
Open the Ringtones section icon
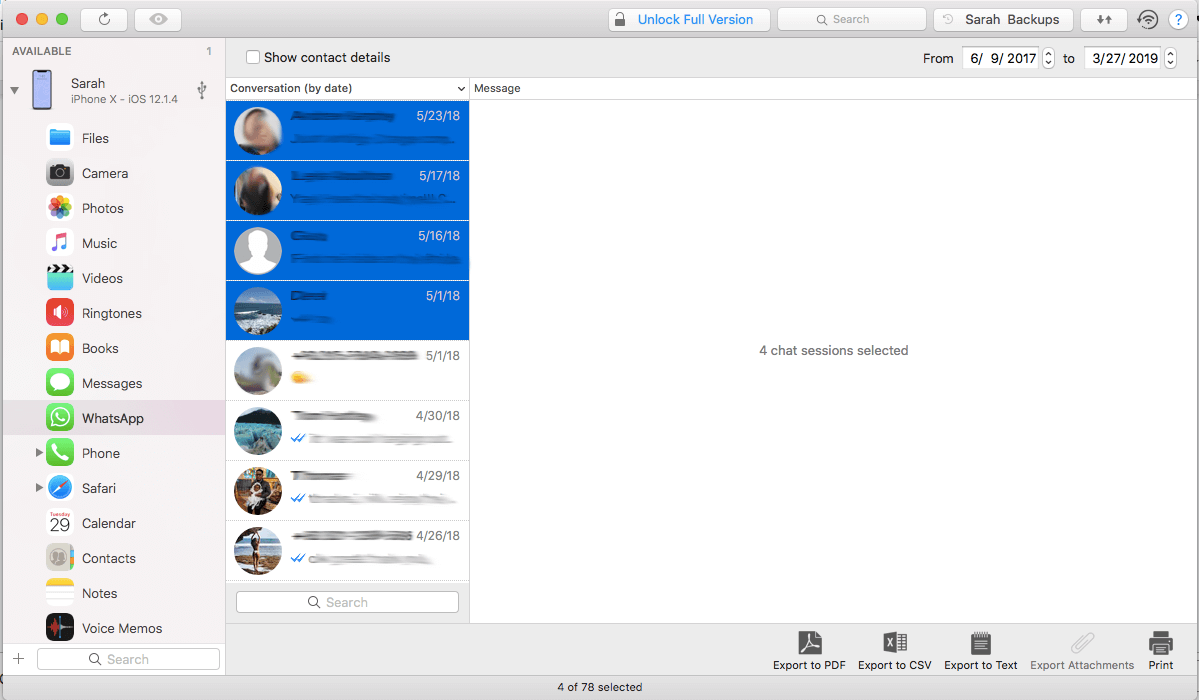(60, 313)
